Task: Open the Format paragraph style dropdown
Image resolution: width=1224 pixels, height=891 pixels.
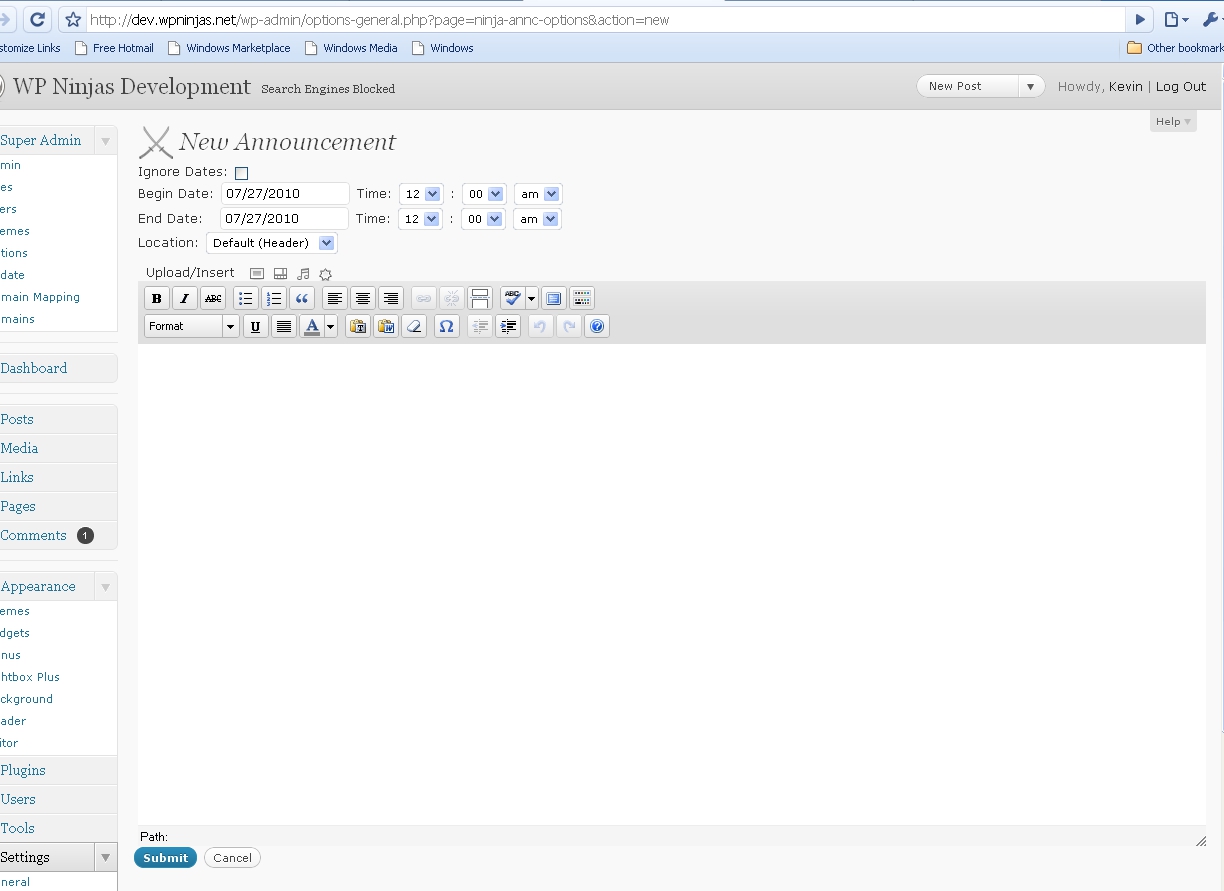Action: tap(192, 326)
